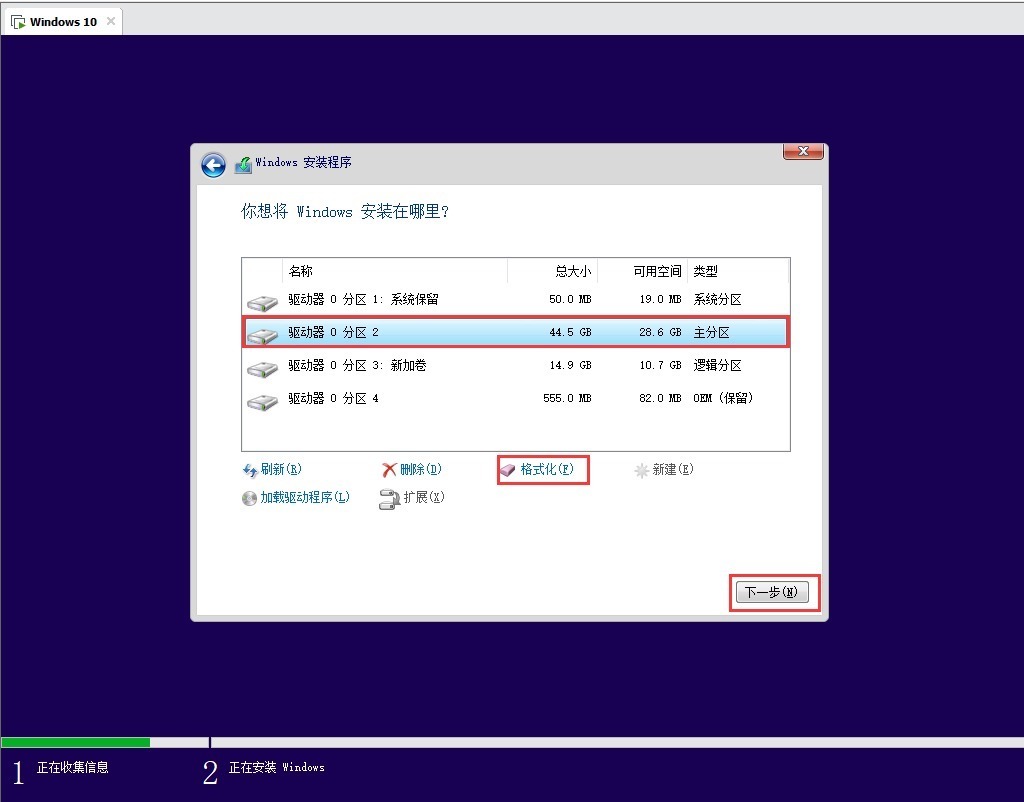This screenshot has width=1024, height=802.
Task: Select row 驱动器 0 分区 1: 系统保留
Action: click(516, 300)
